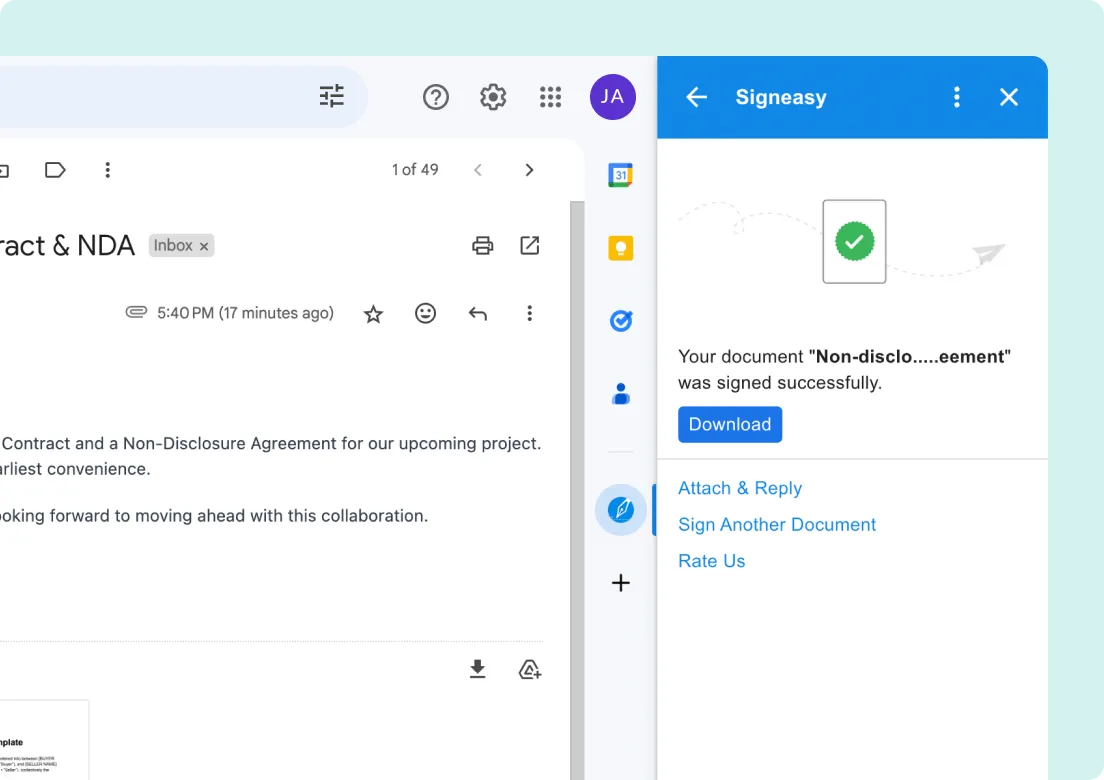Print all messages with printer icon
The width and height of the screenshot is (1104, 780).
pyautogui.click(x=482, y=246)
